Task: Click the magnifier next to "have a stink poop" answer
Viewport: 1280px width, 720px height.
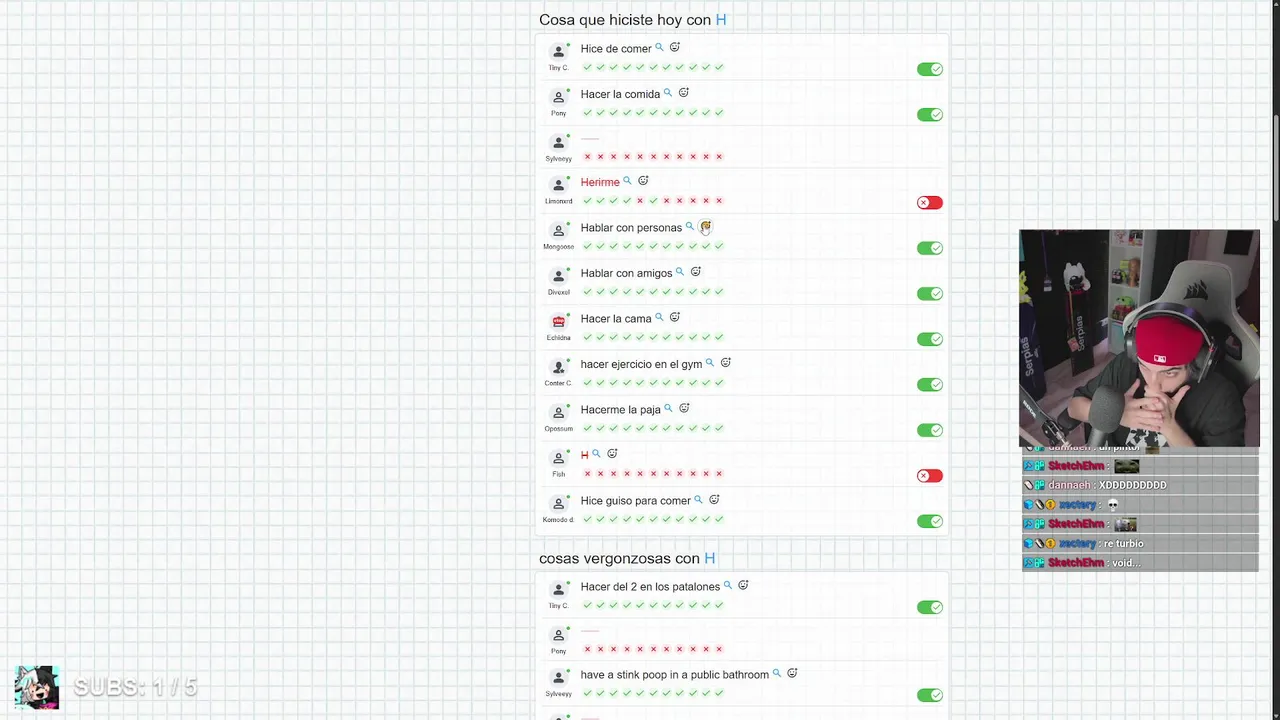Action: [776, 674]
